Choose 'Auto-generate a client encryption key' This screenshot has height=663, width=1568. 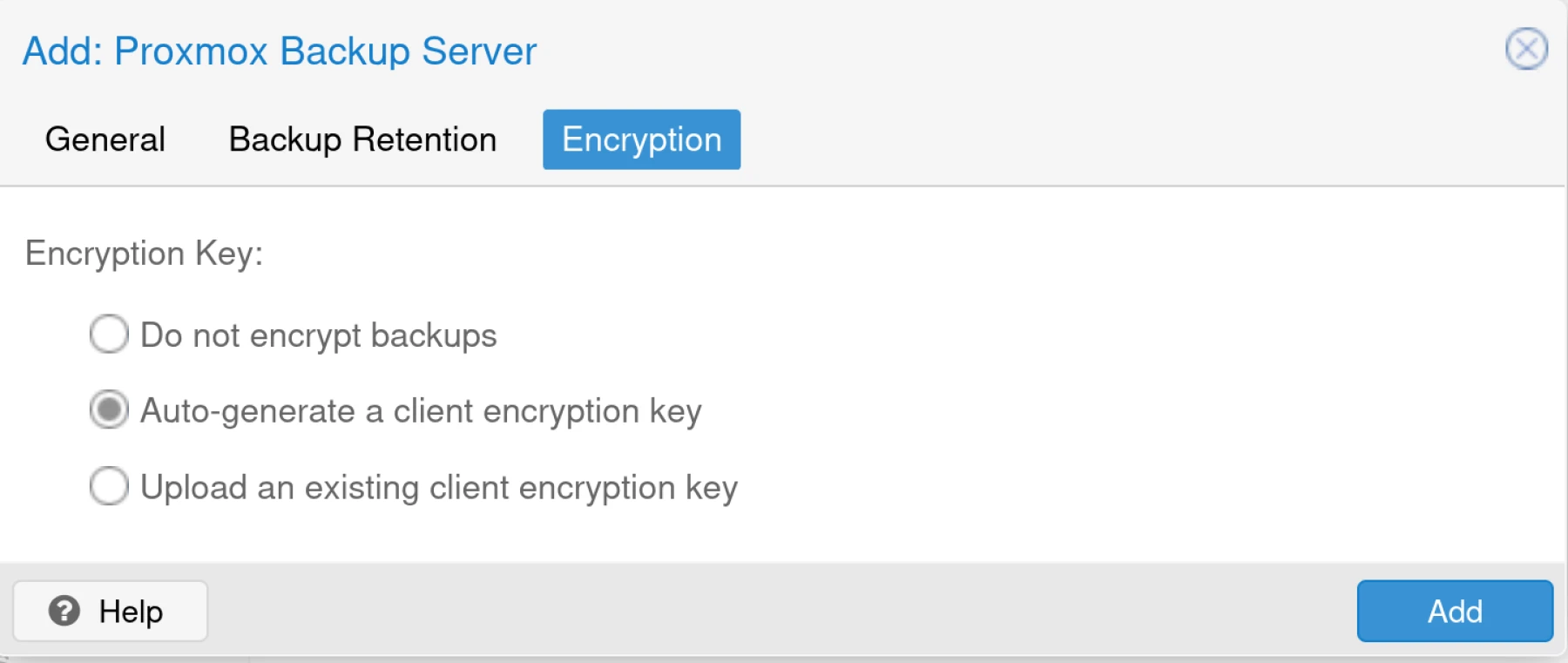pos(108,410)
